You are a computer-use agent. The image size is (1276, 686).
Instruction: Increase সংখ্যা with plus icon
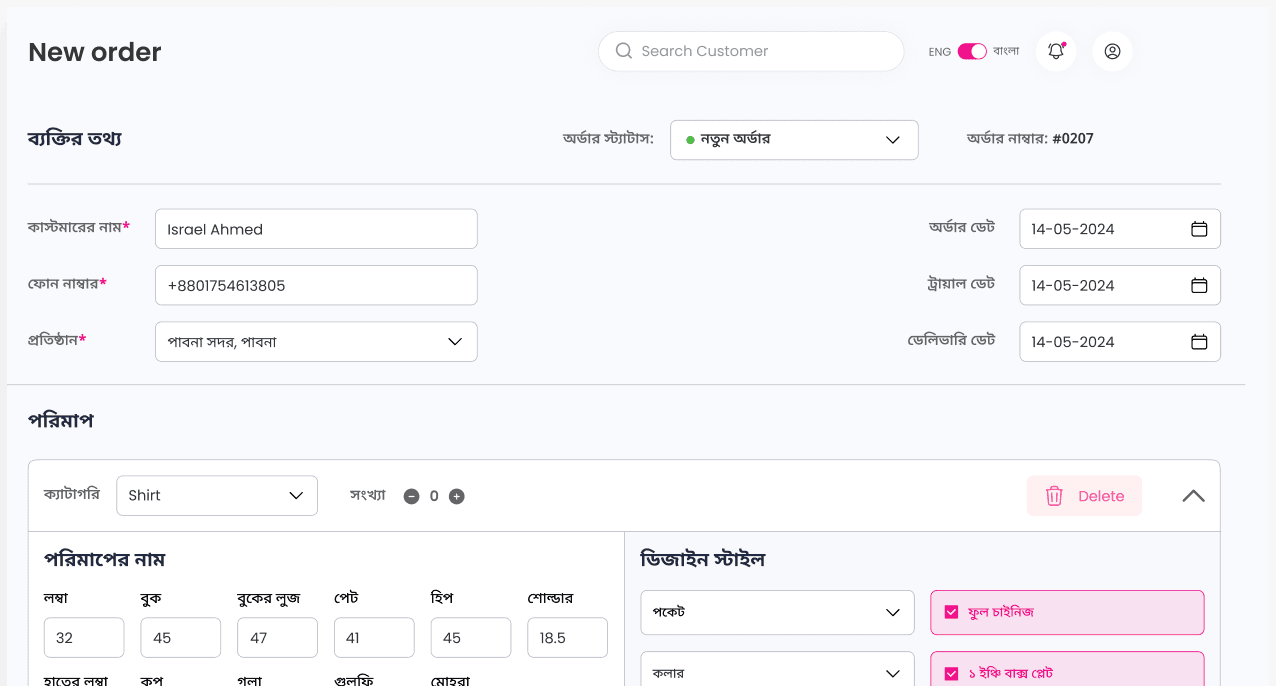457,496
